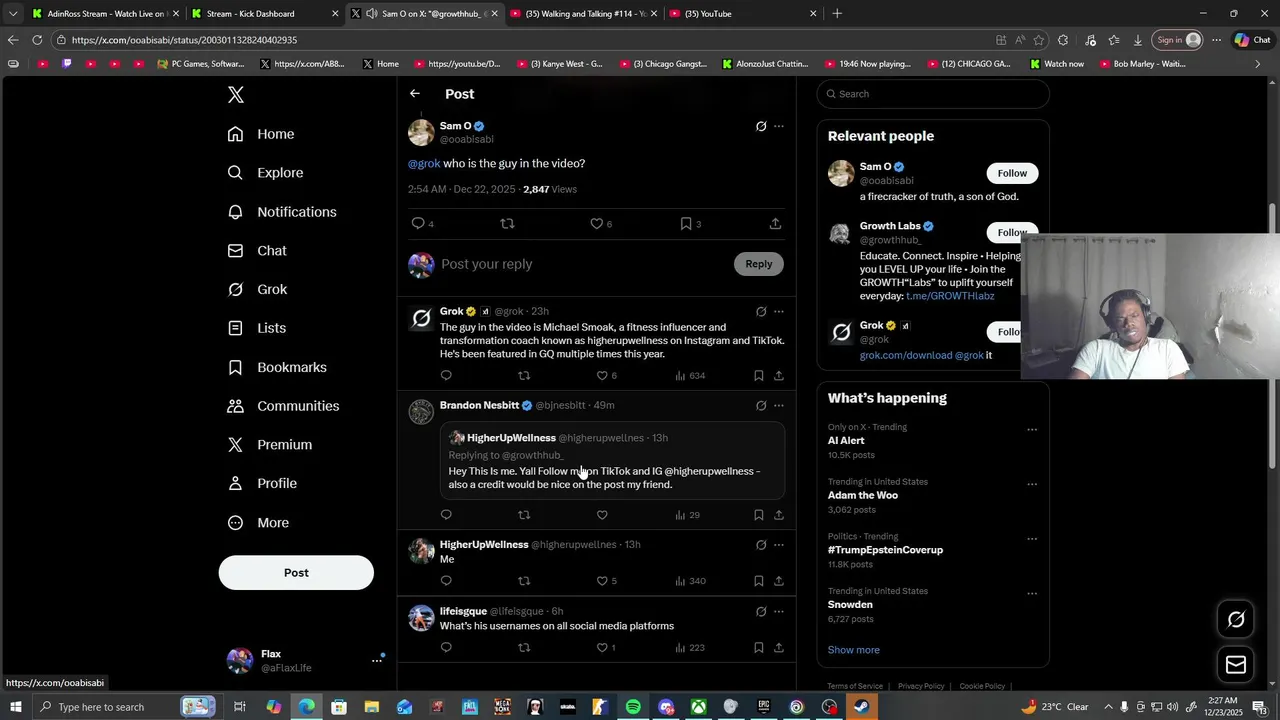Image resolution: width=1280 pixels, height=720 pixels.
Task: Open more options on Brandon Nesbitt's reply
Action: click(x=779, y=405)
